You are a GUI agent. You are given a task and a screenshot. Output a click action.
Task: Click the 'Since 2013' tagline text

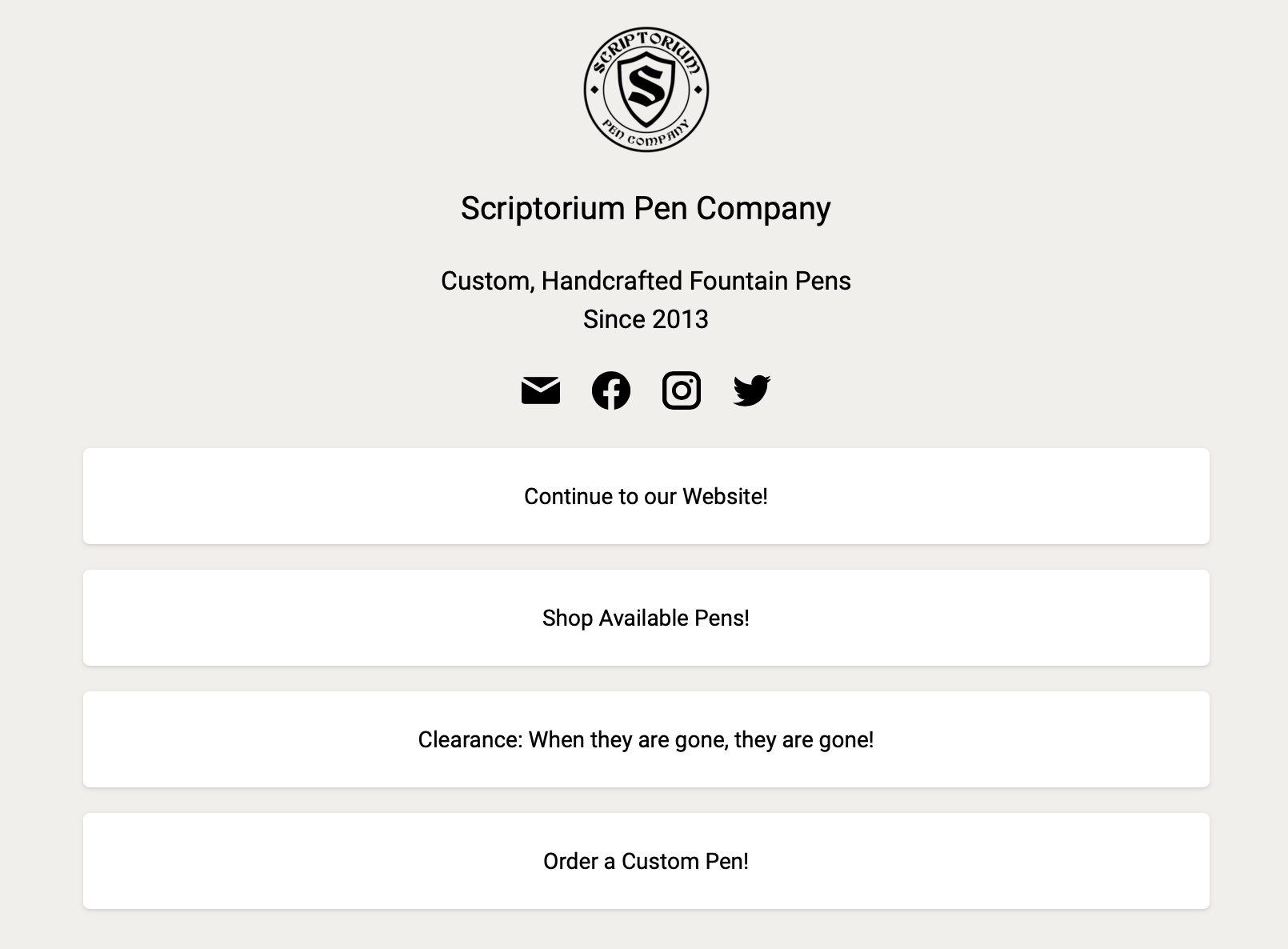point(645,318)
